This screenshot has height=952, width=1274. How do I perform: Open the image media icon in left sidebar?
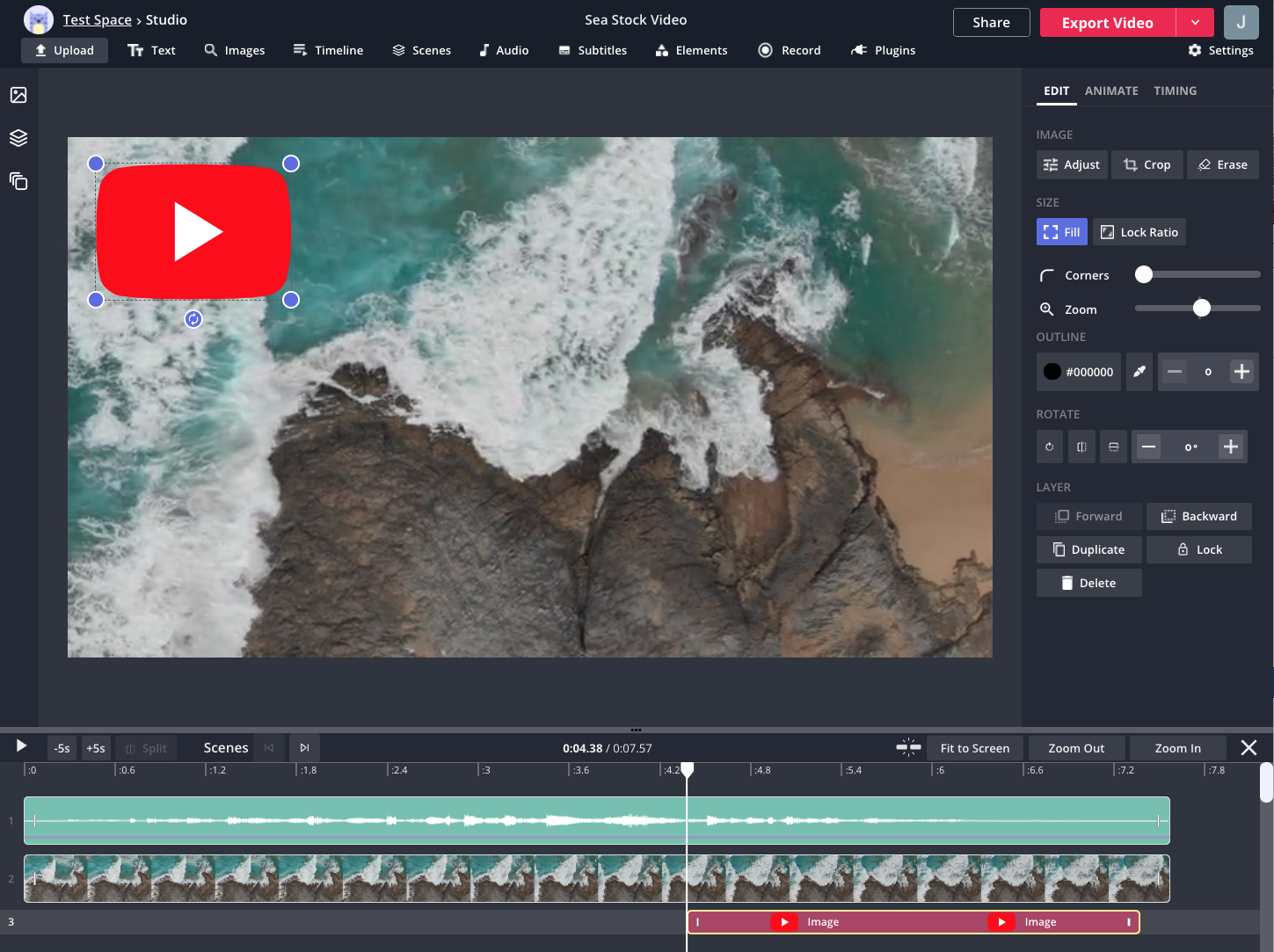pyautogui.click(x=18, y=95)
